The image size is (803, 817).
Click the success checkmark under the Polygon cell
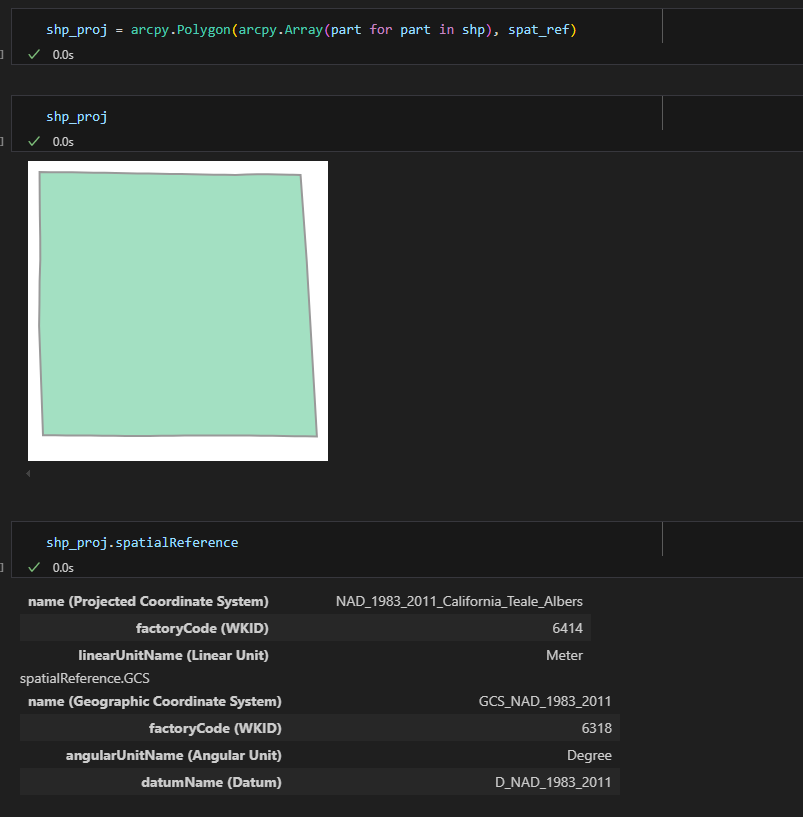coord(34,54)
